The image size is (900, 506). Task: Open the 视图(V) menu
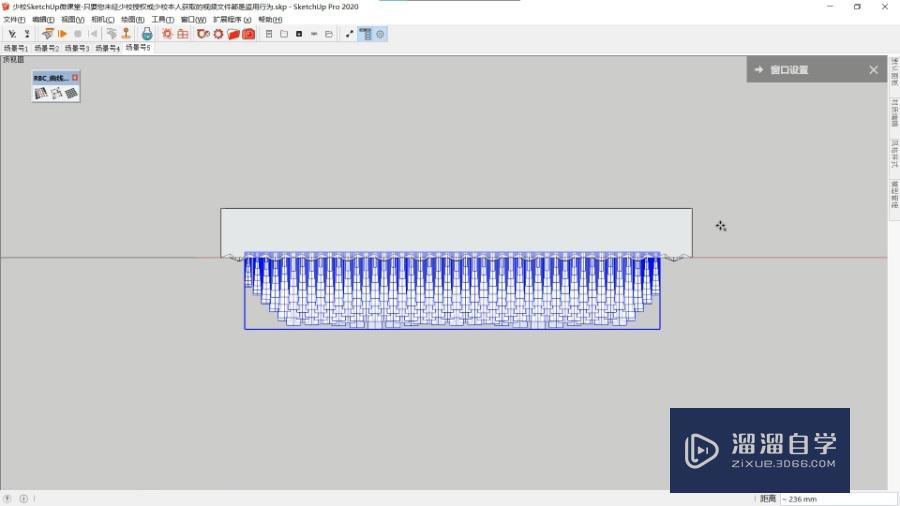click(x=73, y=20)
